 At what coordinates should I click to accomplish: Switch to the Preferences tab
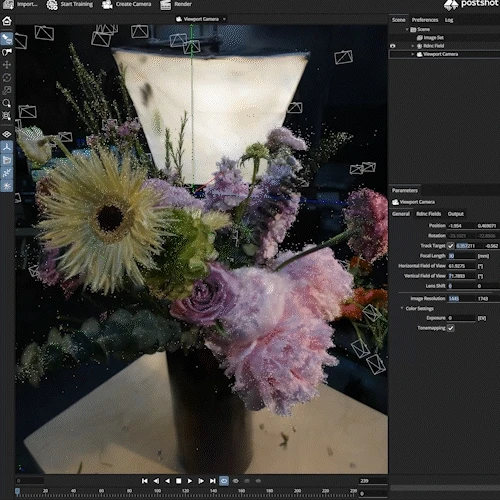425,20
